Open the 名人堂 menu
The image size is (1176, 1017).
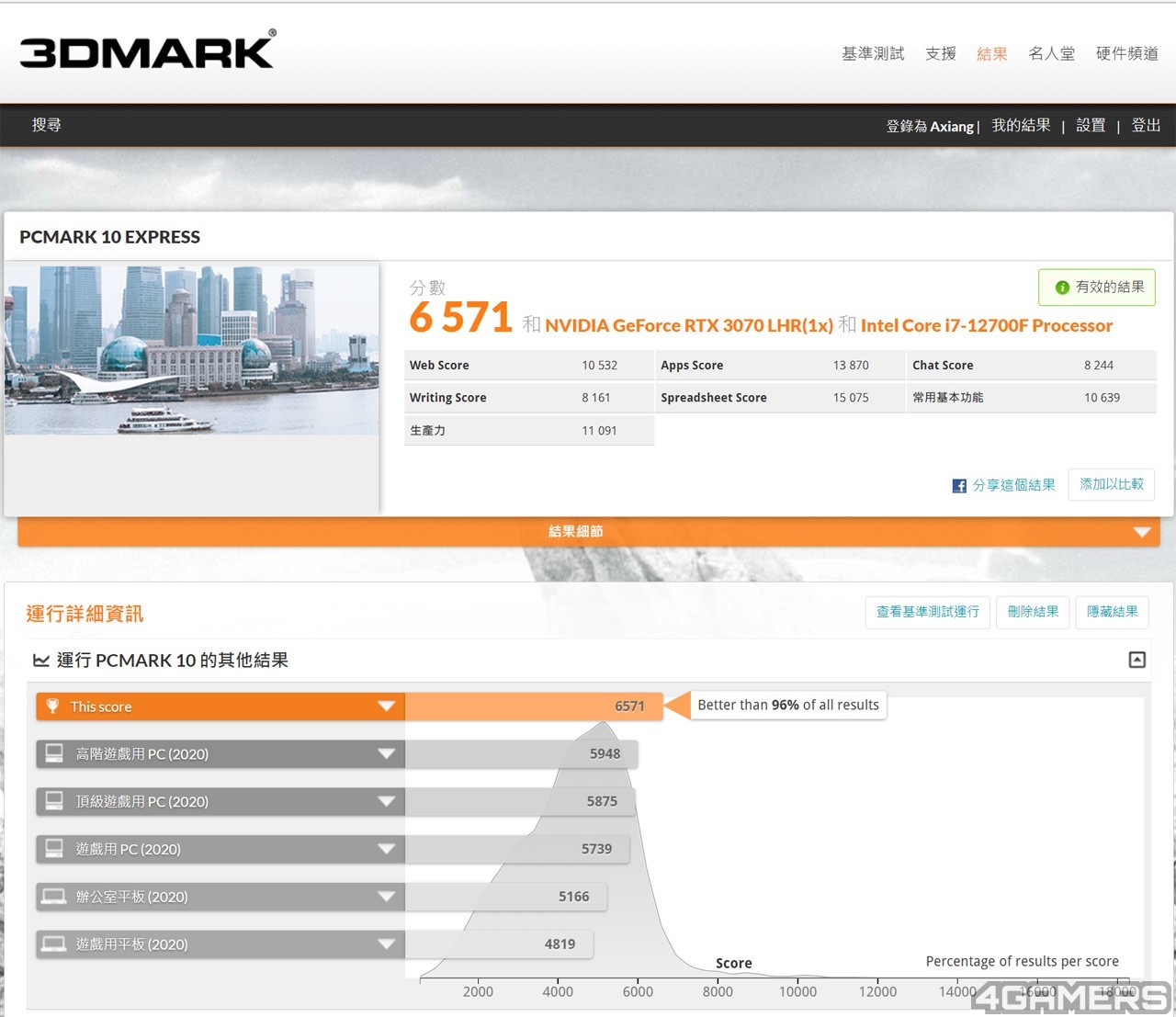[1052, 54]
